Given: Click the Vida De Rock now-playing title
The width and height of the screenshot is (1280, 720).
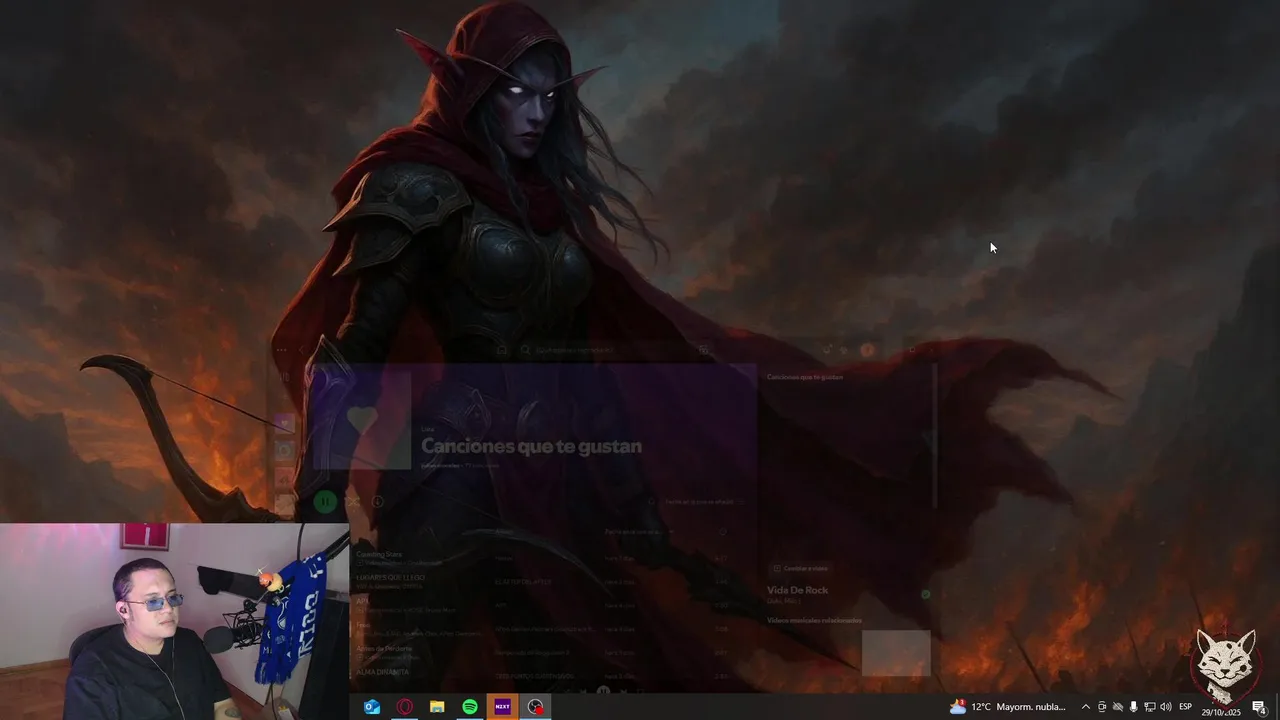Looking at the screenshot, I should 797,590.
